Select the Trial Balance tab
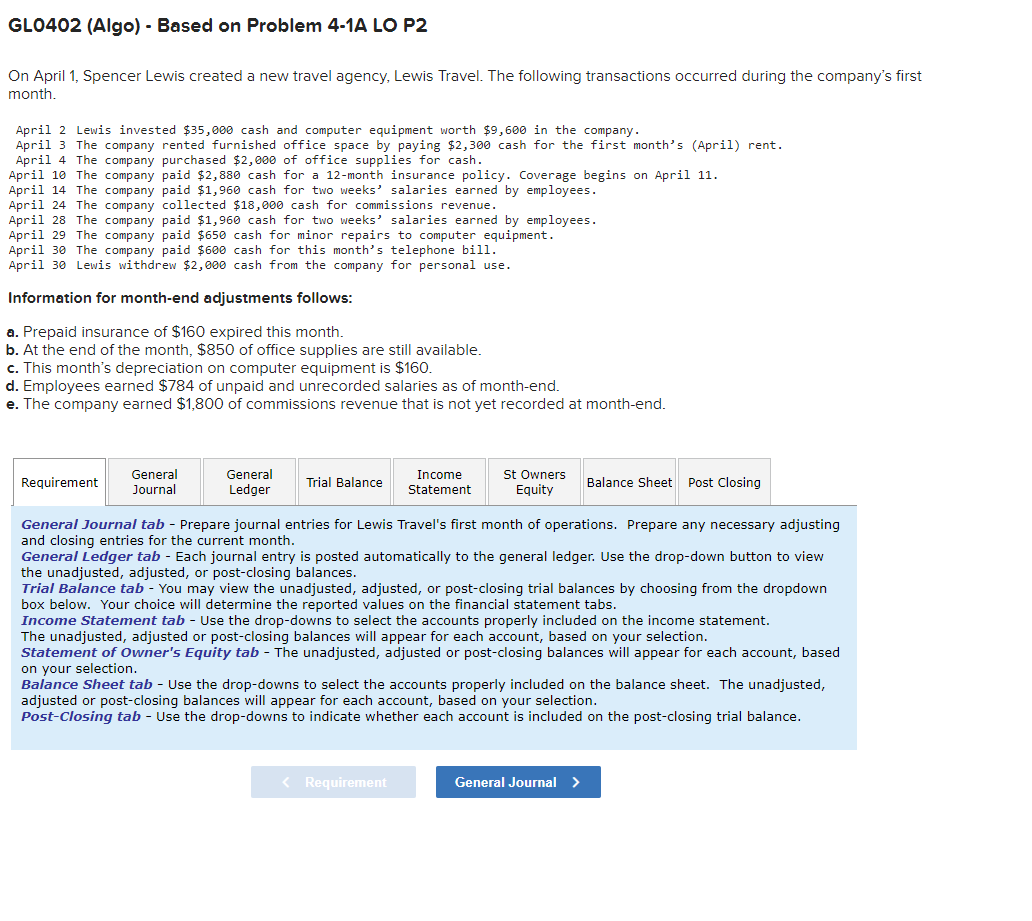Image resolution: width=1032 pixels, height=921 pixels. tap(344, 482)
